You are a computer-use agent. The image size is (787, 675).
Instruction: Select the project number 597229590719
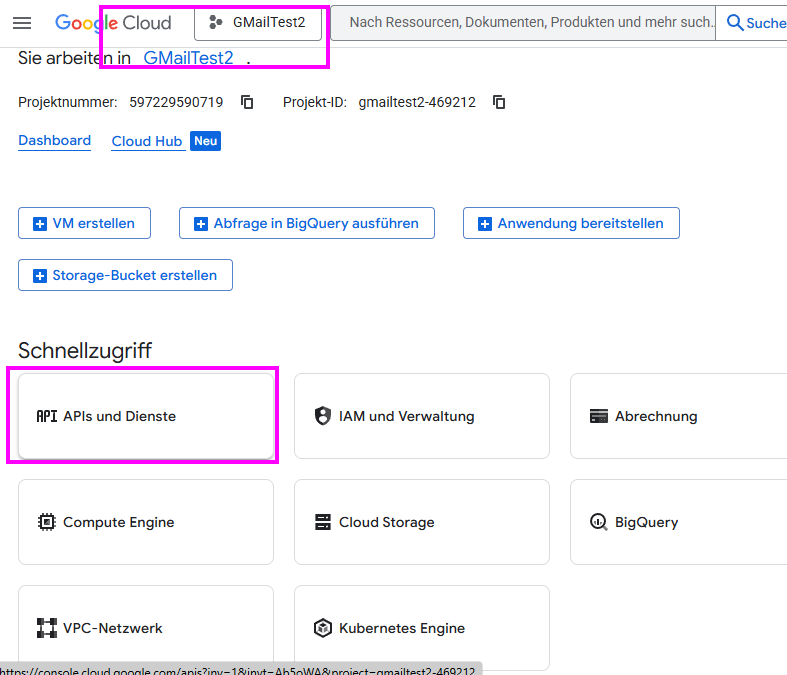(x=176, y=102)
